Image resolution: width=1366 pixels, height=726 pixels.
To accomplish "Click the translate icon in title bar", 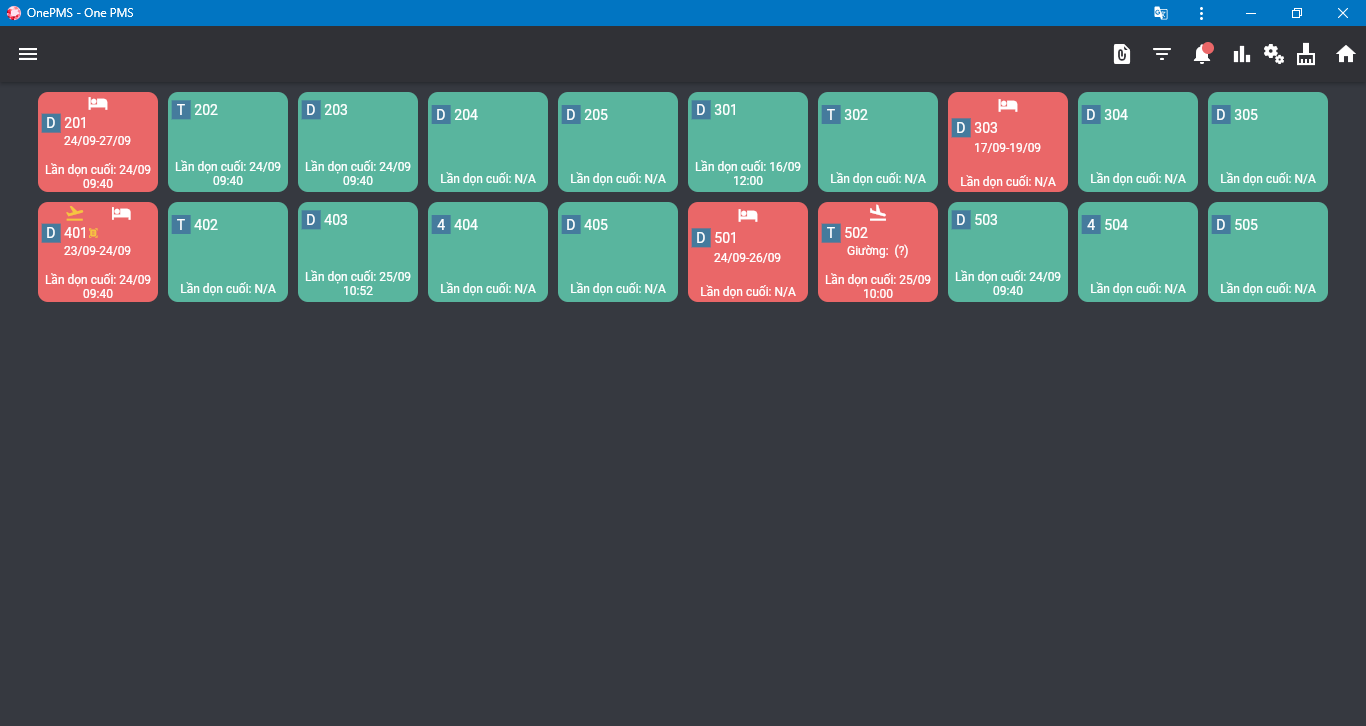I will 1161,13.
